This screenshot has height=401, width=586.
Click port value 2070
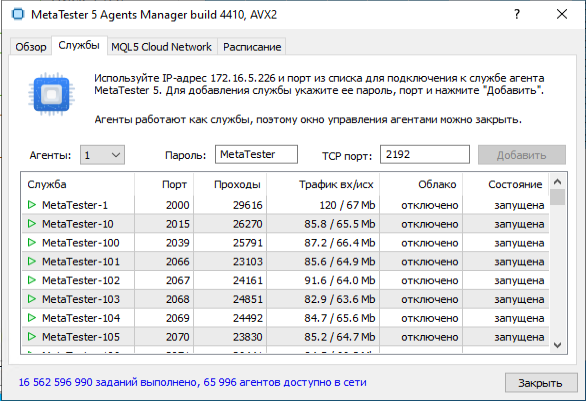pos(178,337)
